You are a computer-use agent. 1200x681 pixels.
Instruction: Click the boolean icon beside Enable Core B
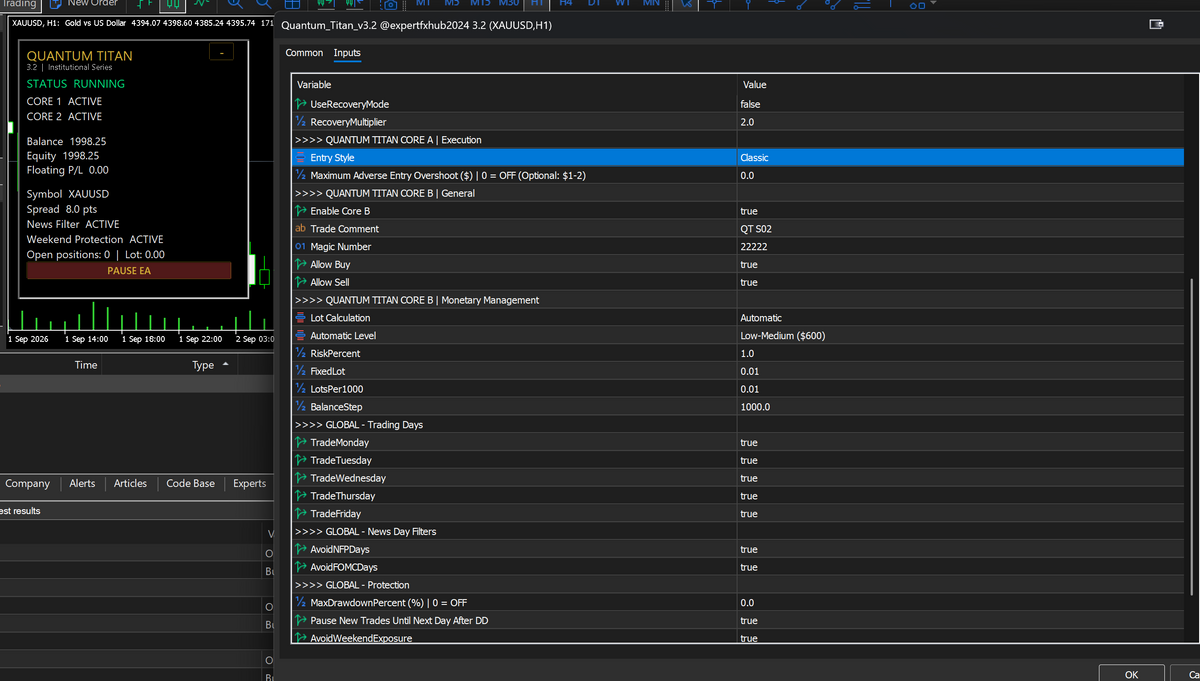click(x=301, y=211)
